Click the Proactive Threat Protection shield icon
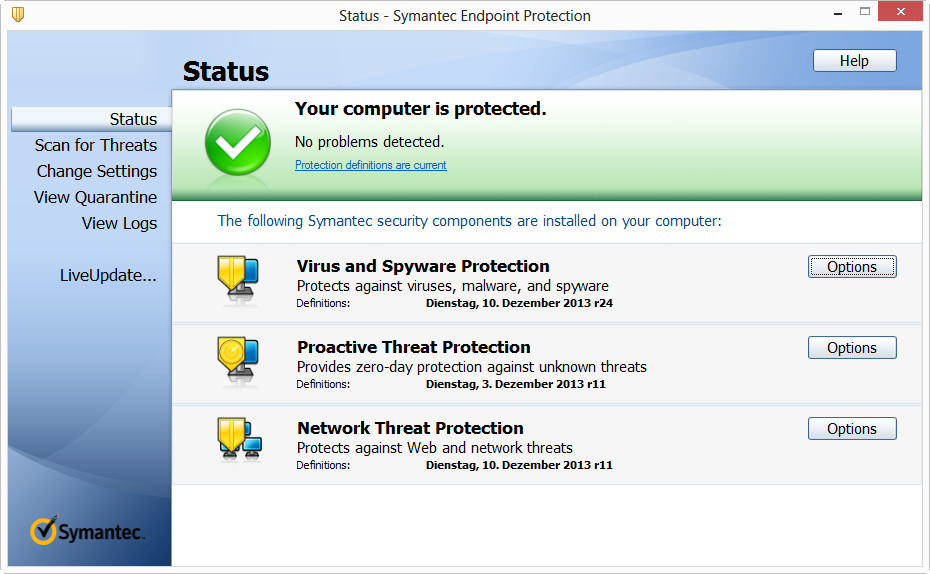This screenshot has height=574, width=930. (x=238, y=362)
